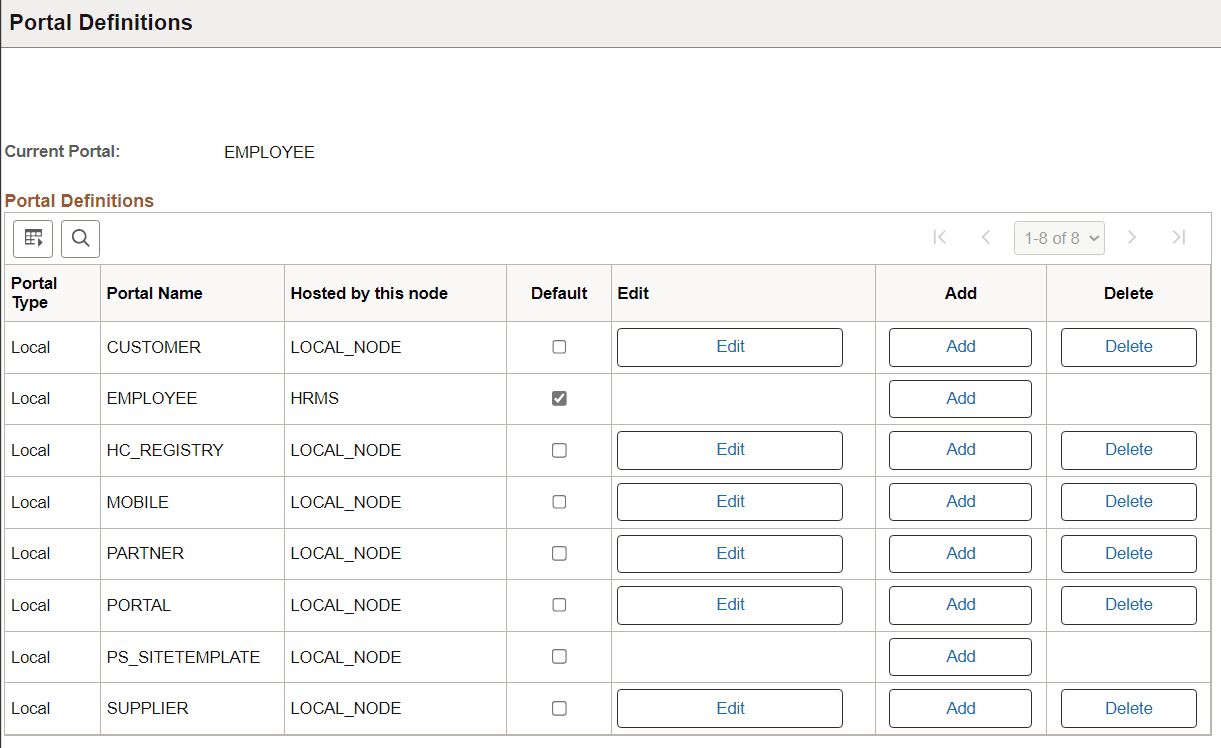Jump to last page arrow
This screenshot has width=1221, height=748.
pos(1179,237)
